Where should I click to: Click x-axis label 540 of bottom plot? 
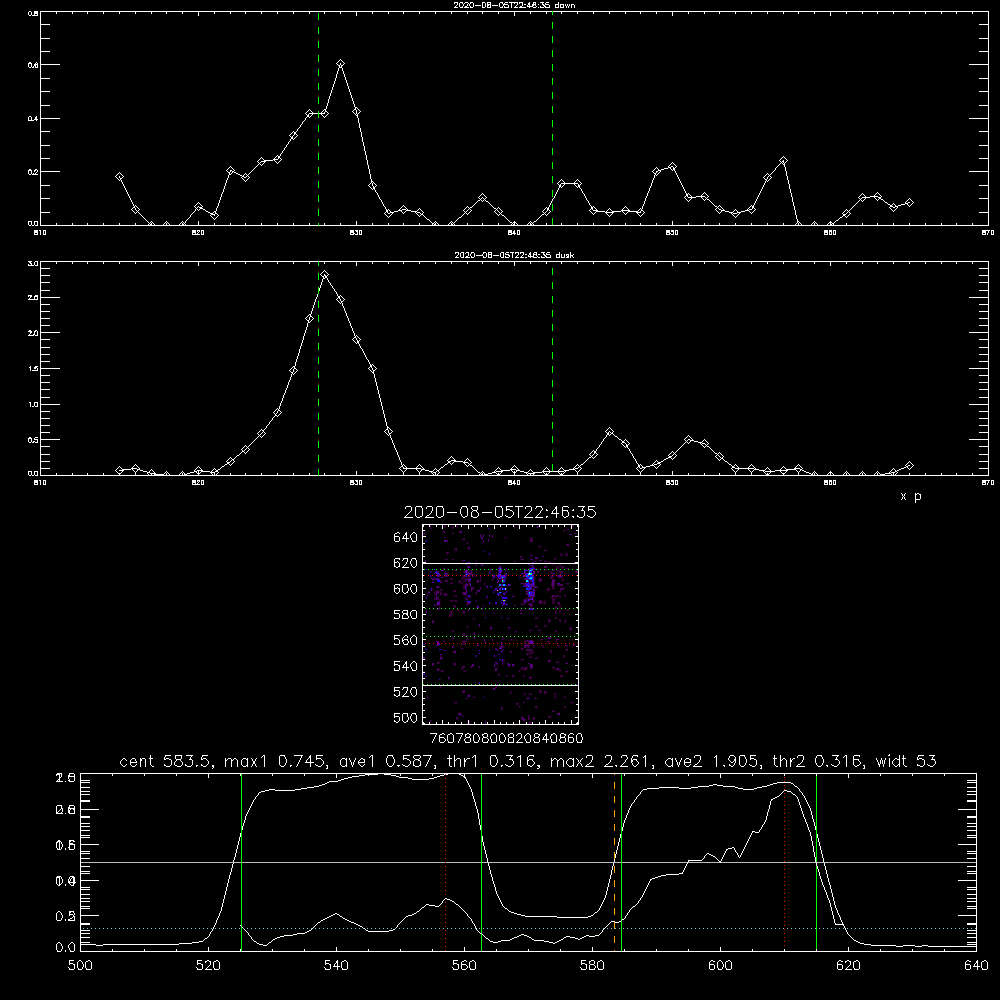coord(336,966)
